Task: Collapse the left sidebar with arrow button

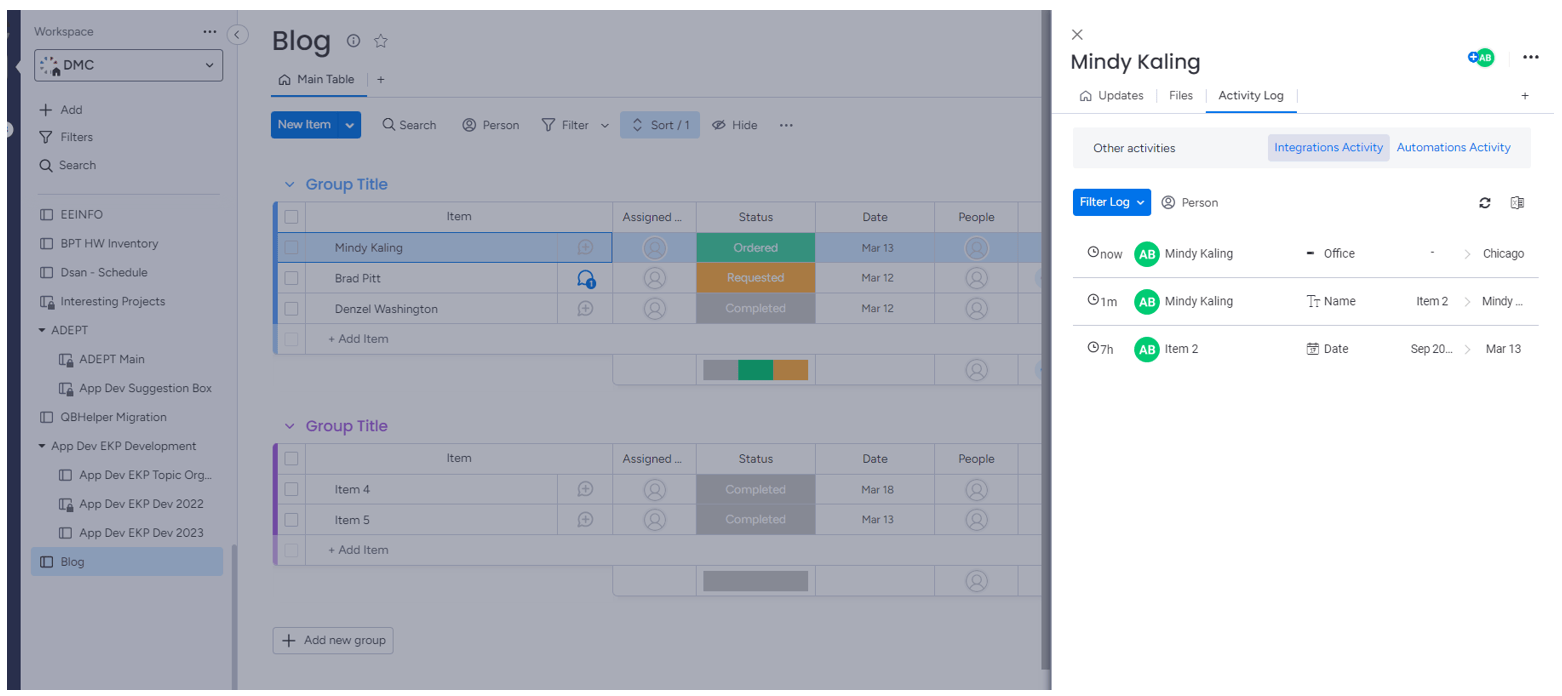Action: tap(237, 34)
